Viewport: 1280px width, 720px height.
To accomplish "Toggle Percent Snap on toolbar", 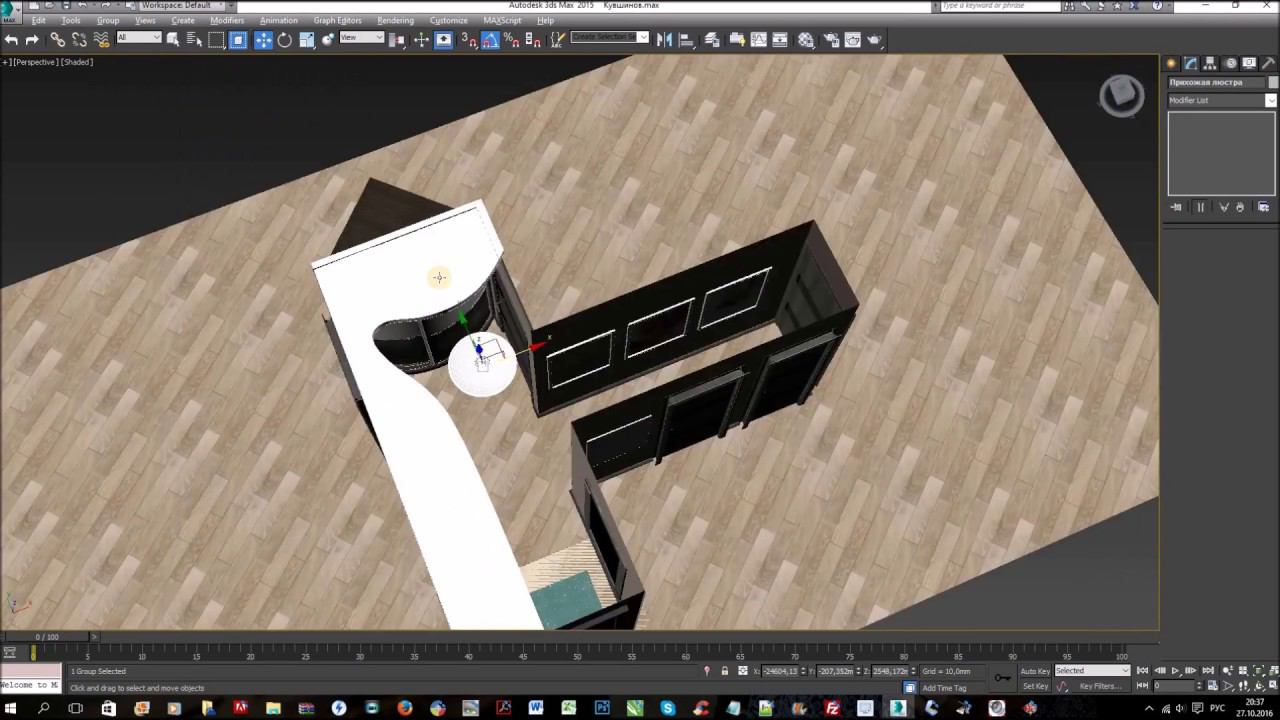I will (x=511, y=40).
